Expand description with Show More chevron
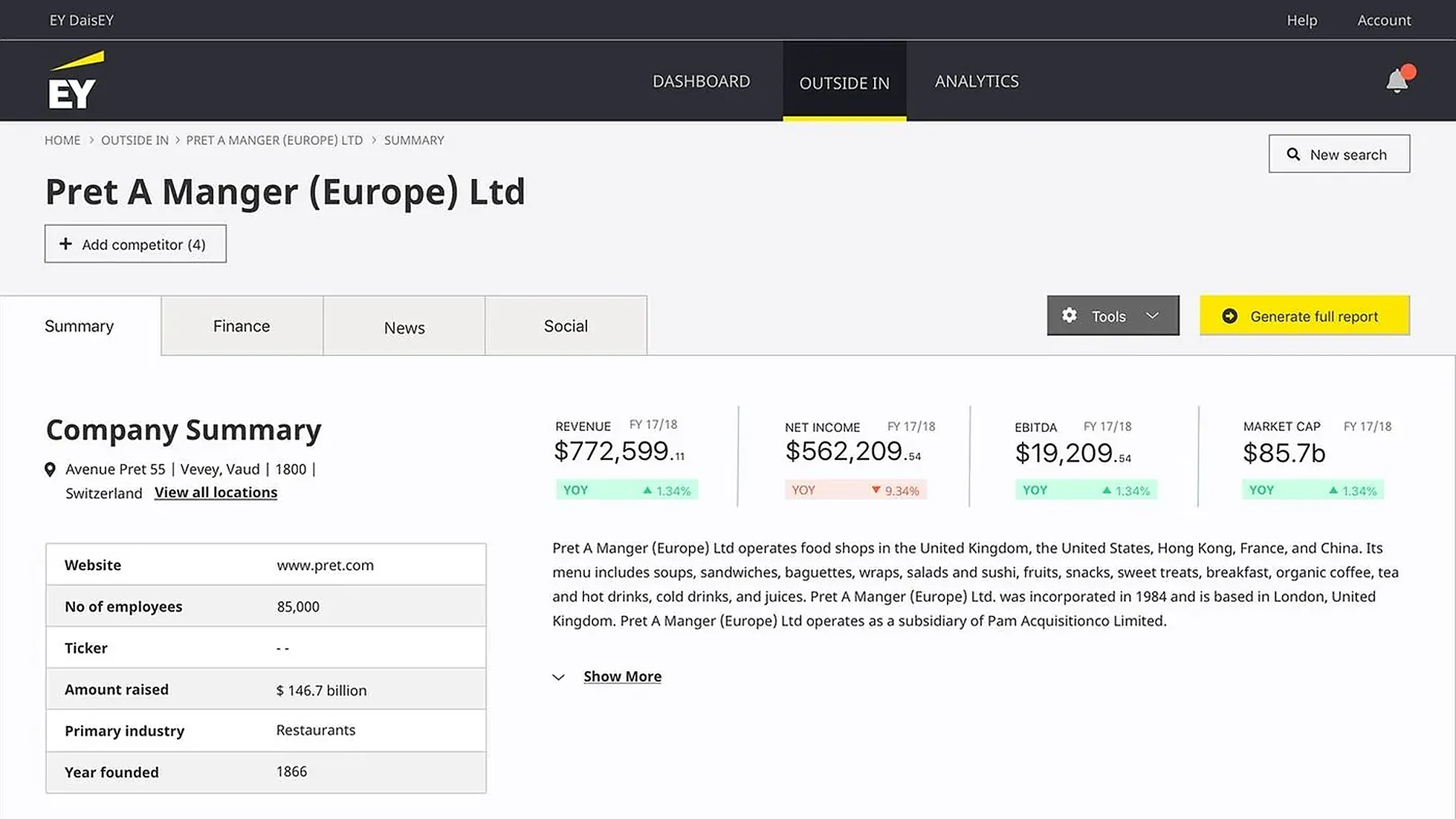The width and height of the screenshot is (1456, 819). coord(559,677)
